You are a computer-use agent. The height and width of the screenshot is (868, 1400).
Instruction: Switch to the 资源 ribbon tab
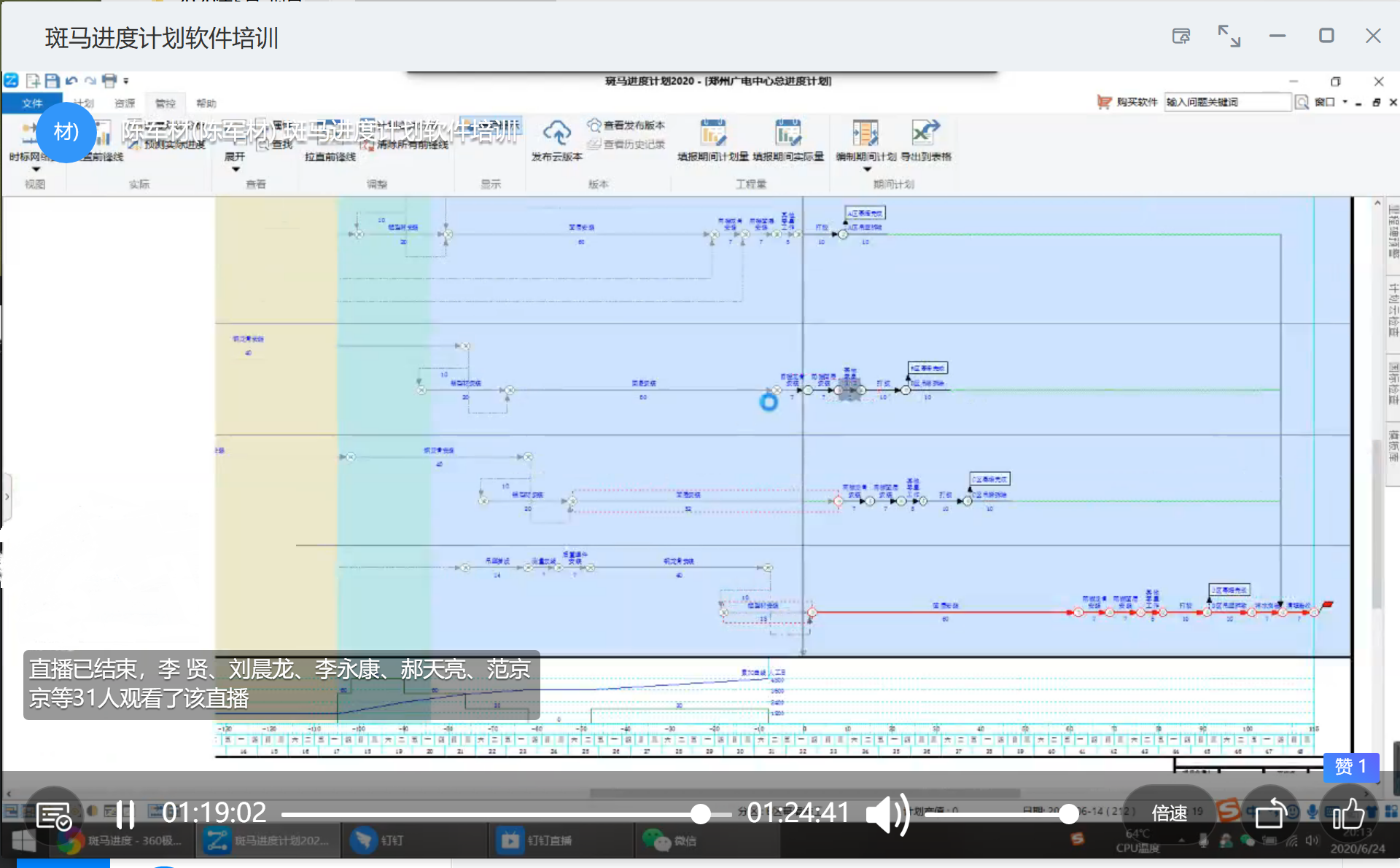coord(125,103)
